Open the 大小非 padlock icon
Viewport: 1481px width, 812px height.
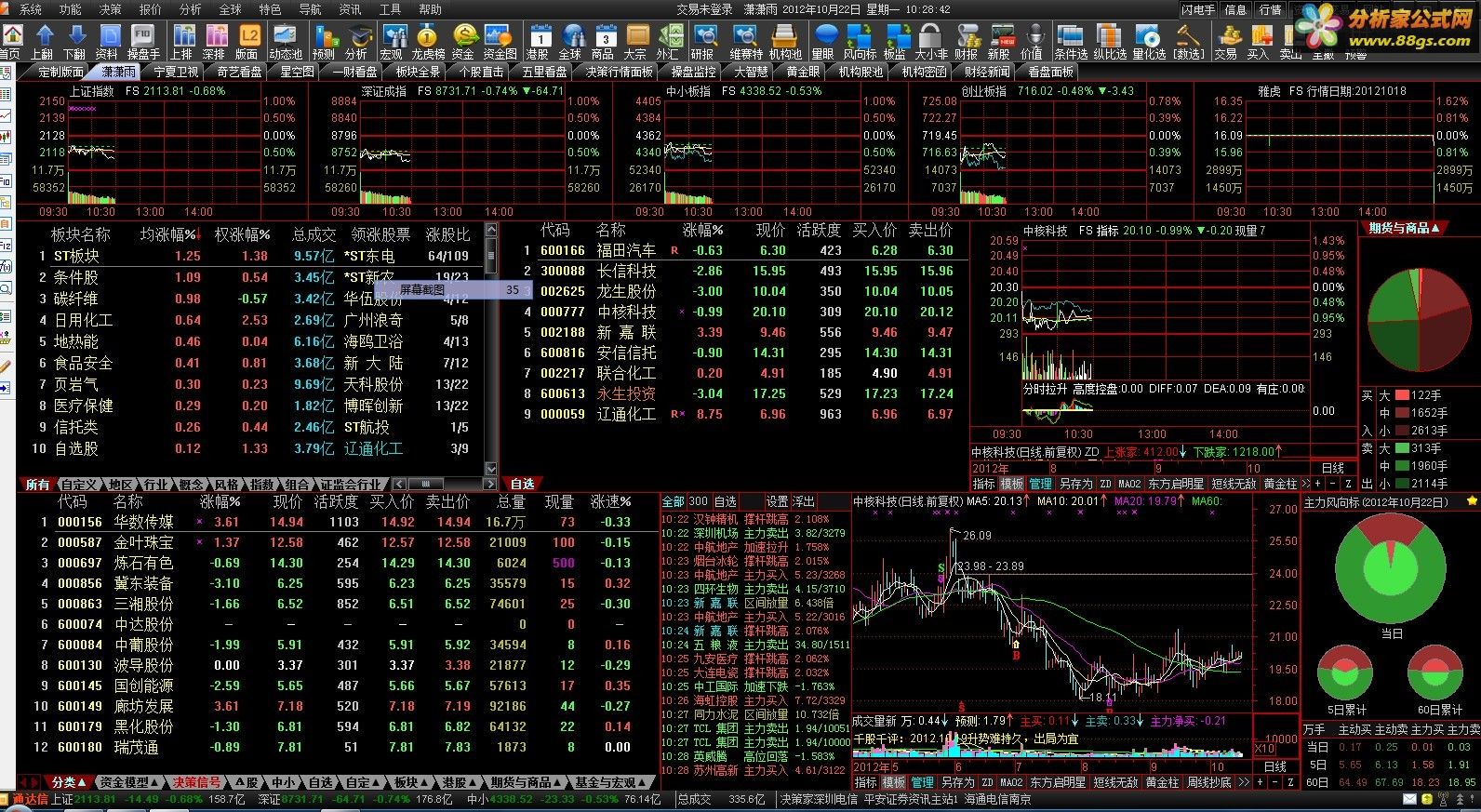932,42
